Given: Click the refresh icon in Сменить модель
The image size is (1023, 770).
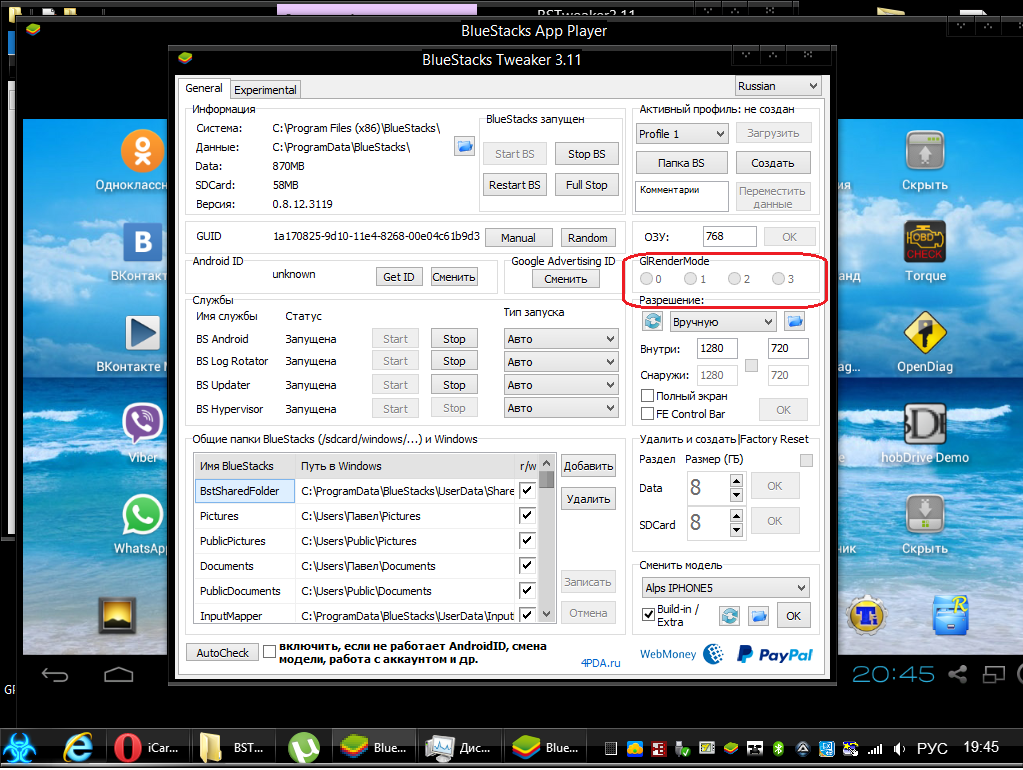Looking at the screenshot, I should click(730, 616).
